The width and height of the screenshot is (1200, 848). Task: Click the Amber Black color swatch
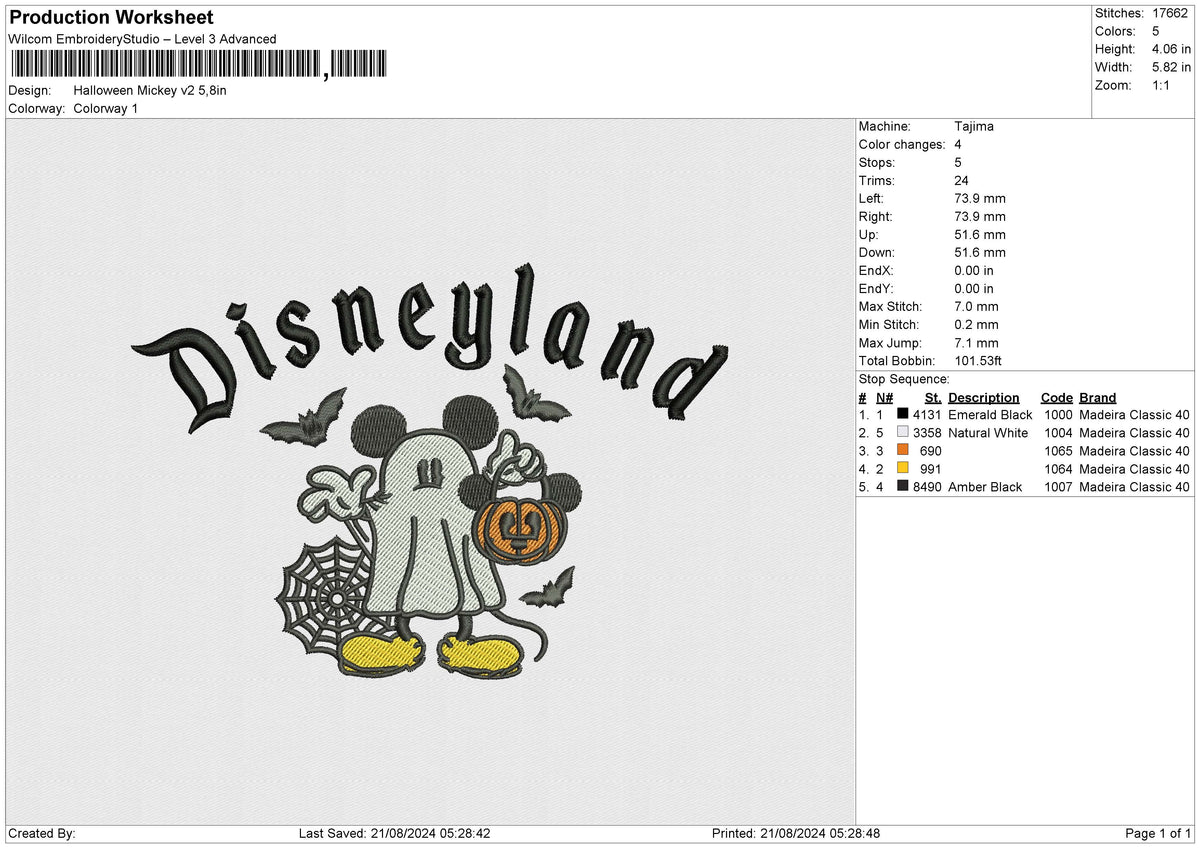coord(902,487)
